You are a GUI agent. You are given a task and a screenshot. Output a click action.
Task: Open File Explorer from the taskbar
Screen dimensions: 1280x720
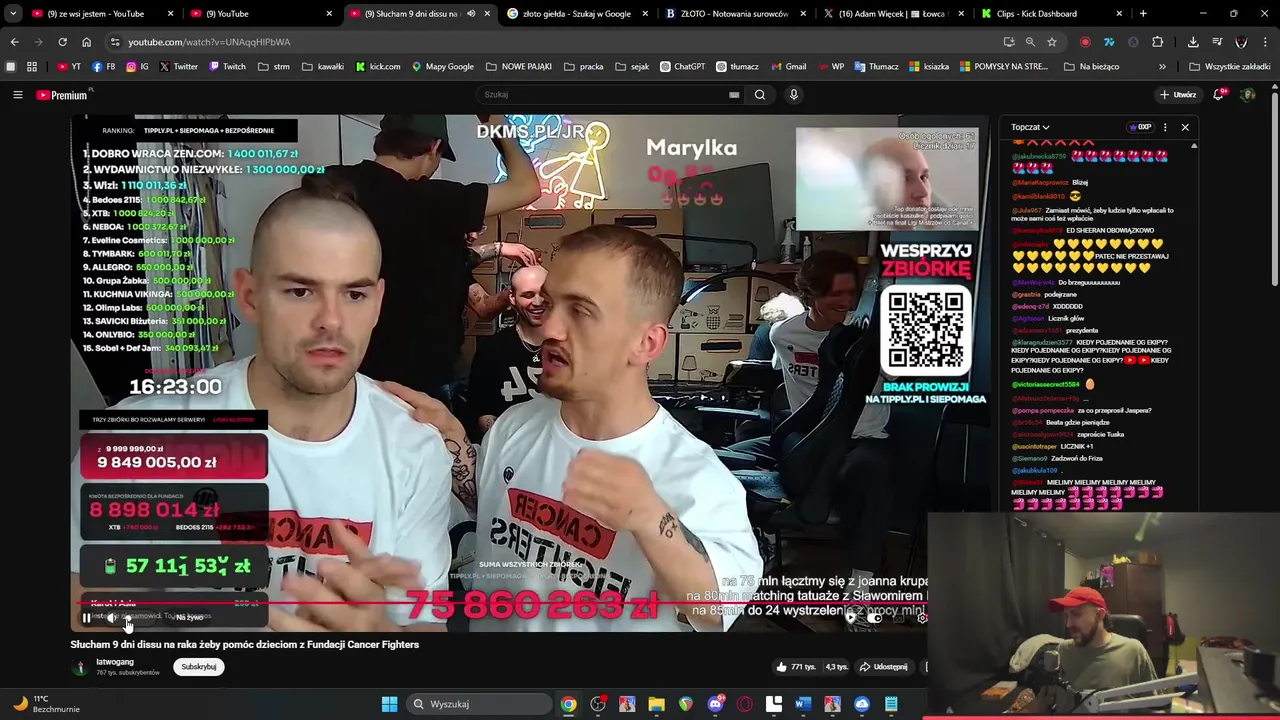coord(656,704)
